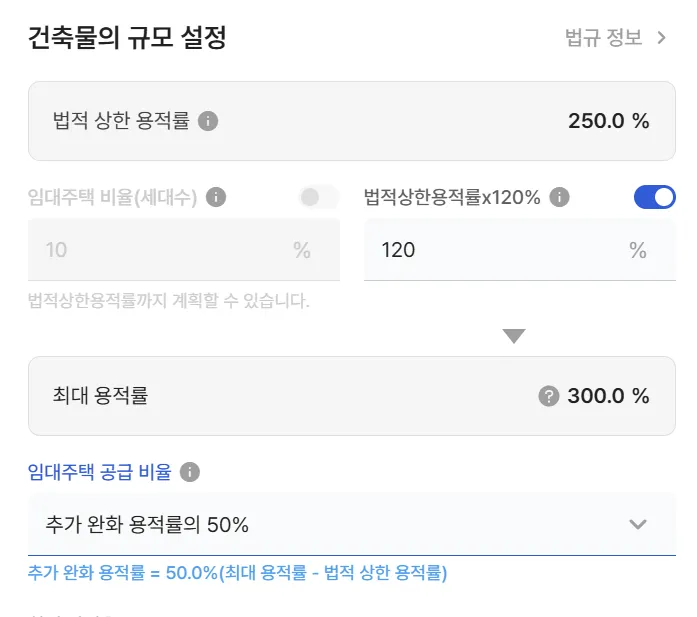
Task: Click the 300.0 % maximum value
Action: pos(608,396)
